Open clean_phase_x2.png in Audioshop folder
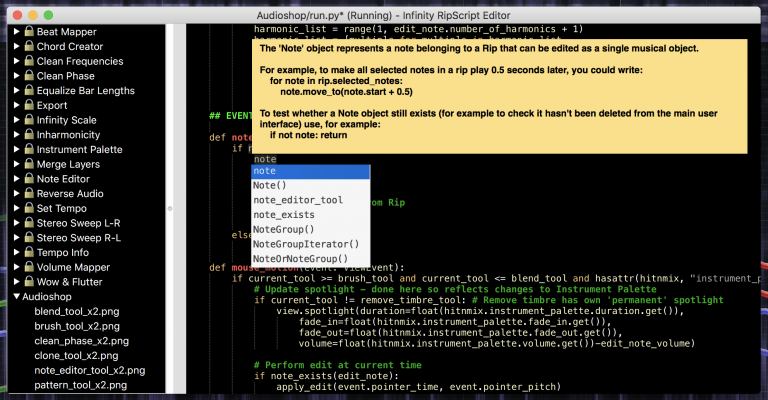The width and height of the screenshot is (768, 400). tap(81, 341)
